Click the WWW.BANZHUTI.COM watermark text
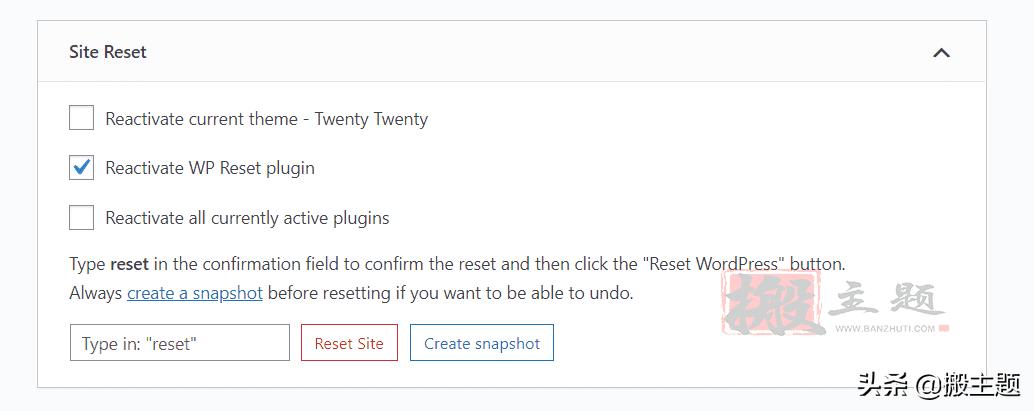 pos(885,329)
